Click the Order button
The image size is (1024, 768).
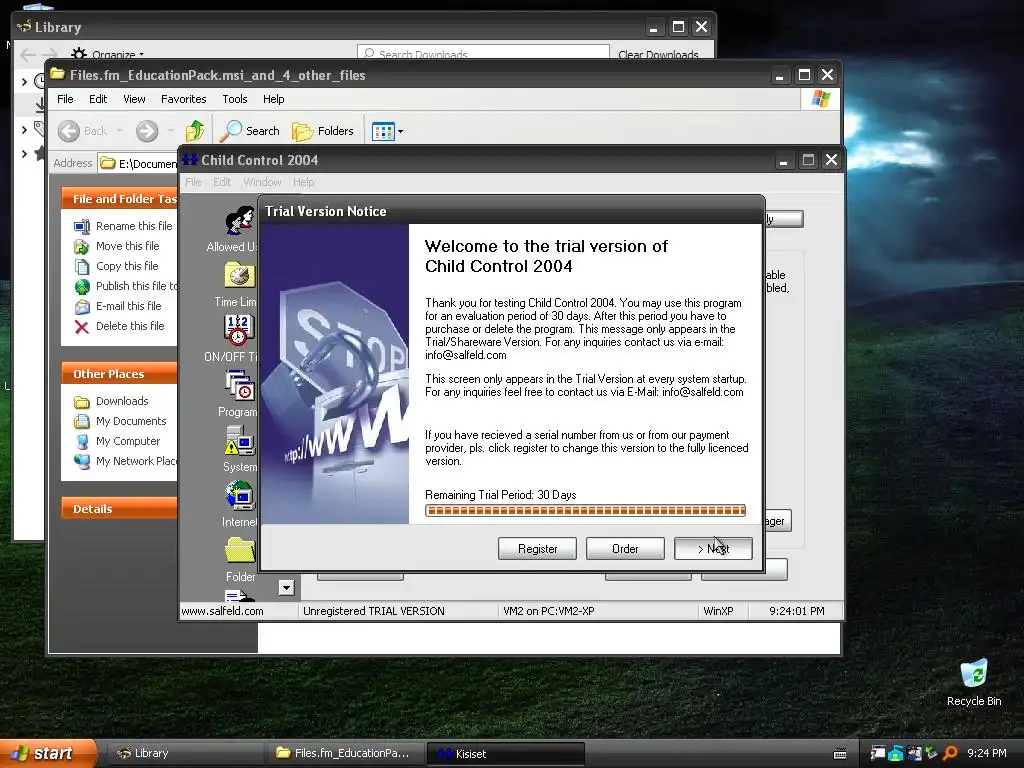pos(625,549)
